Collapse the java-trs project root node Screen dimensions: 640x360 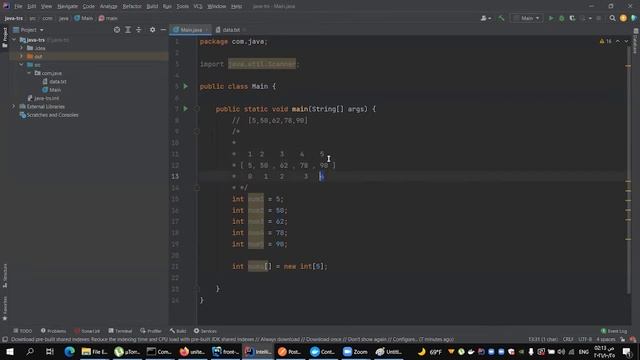tap(14, 40)
